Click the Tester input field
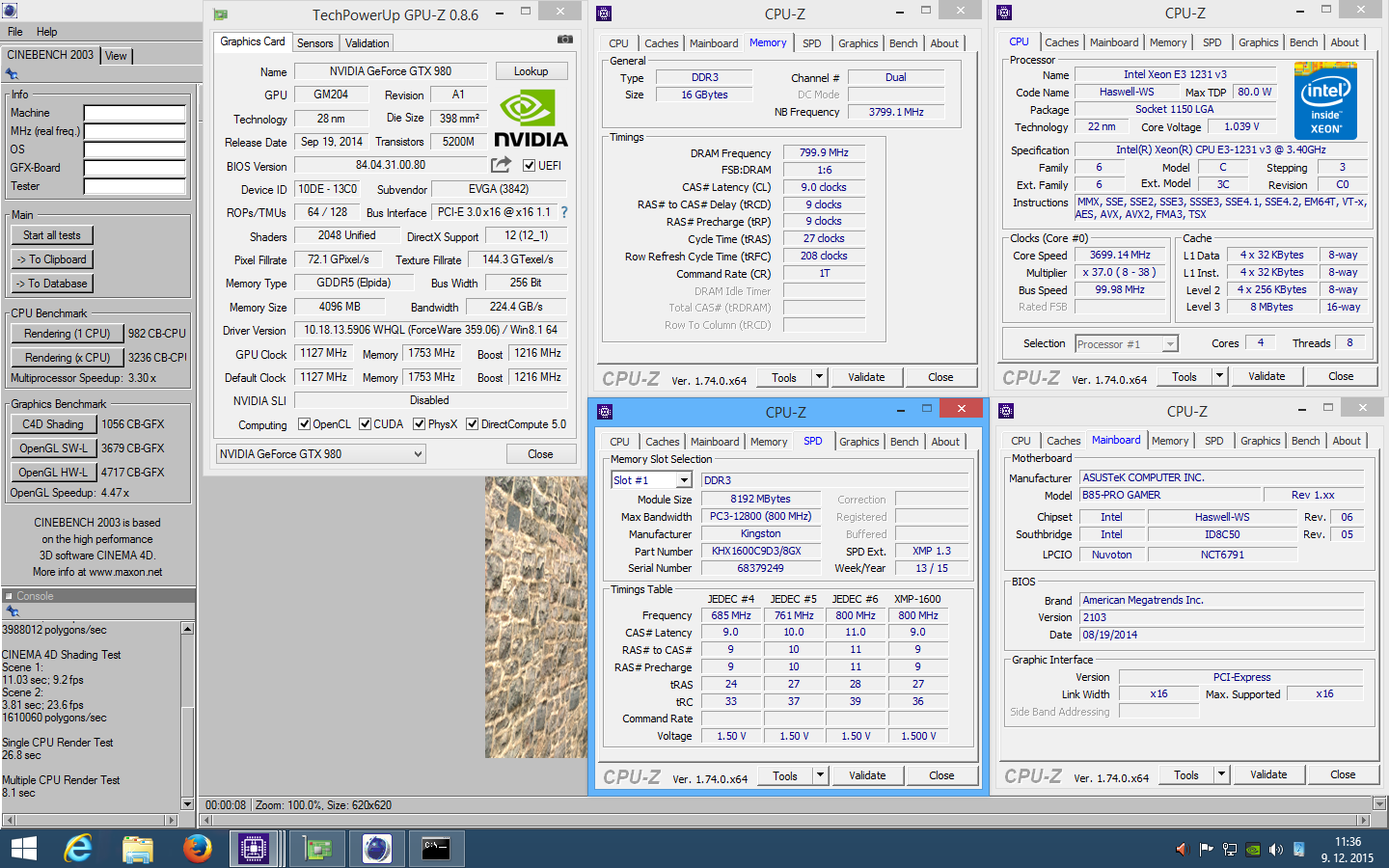The image size is (1389, 868). (134, 186)
